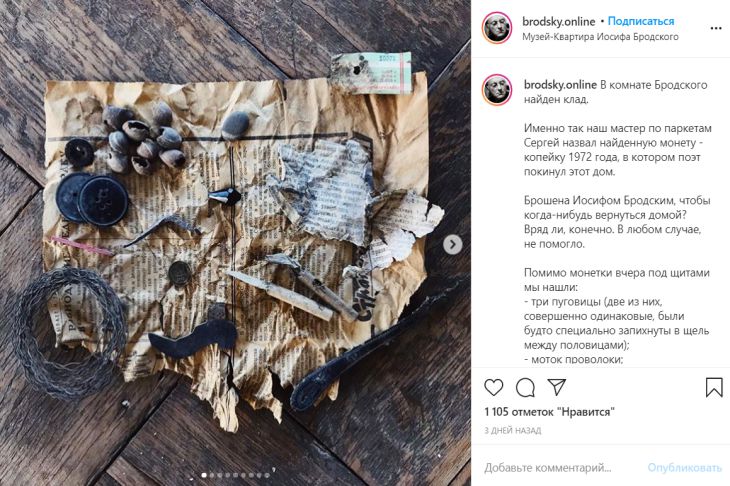Open the three-dot more options menu

716,28
